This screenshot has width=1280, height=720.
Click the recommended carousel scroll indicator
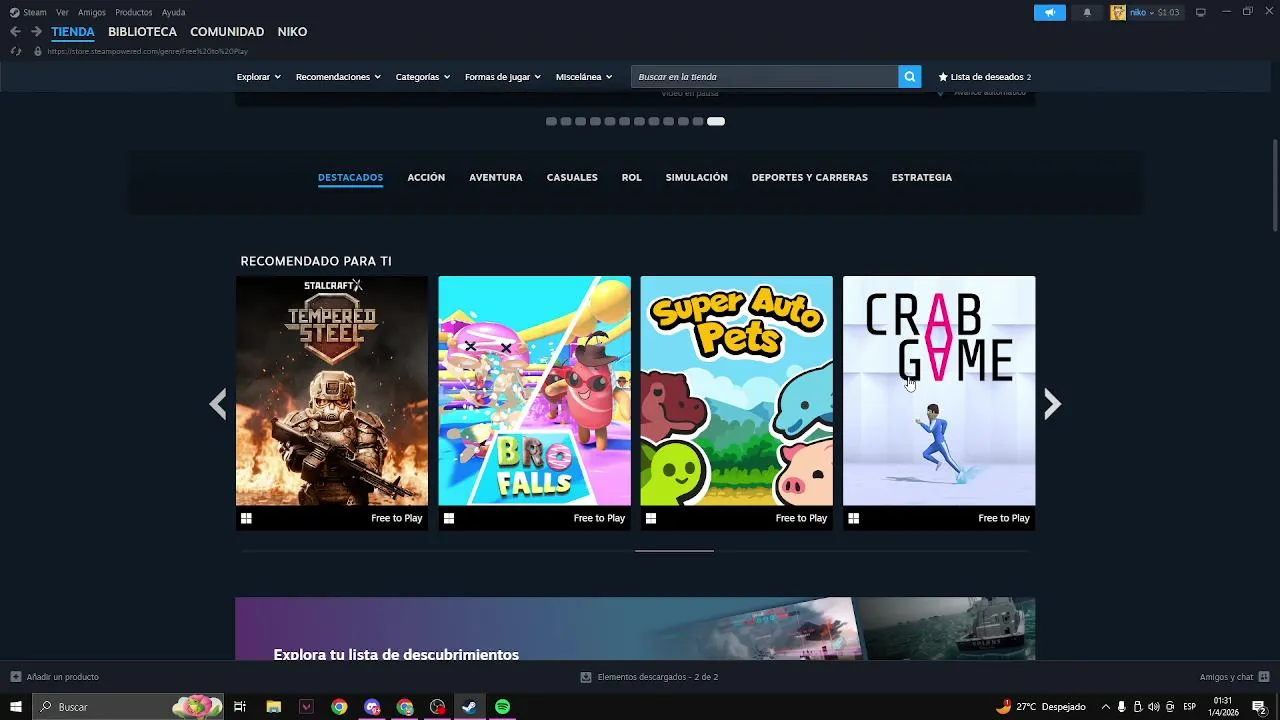(675, 551)
